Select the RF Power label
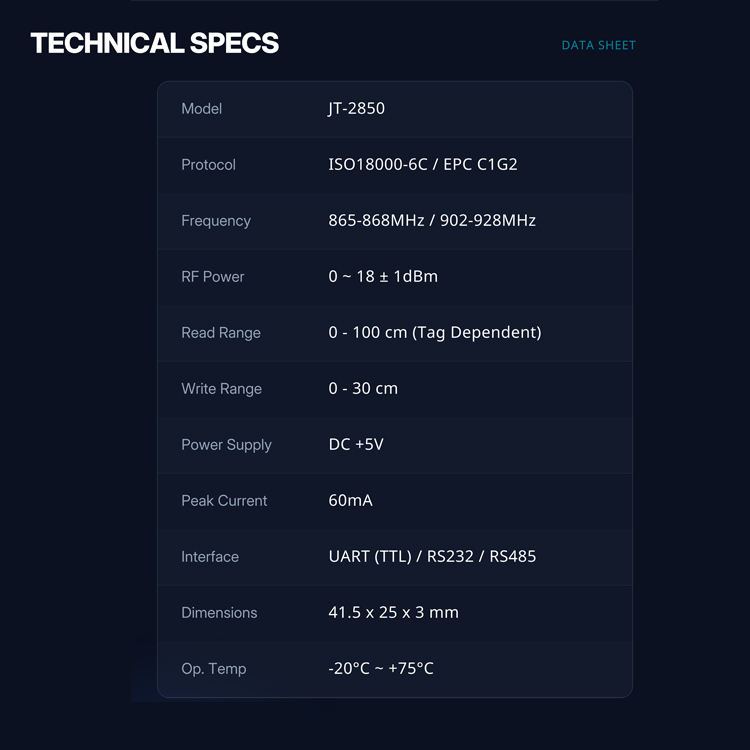The image size is (750, 750). point(213,277)
